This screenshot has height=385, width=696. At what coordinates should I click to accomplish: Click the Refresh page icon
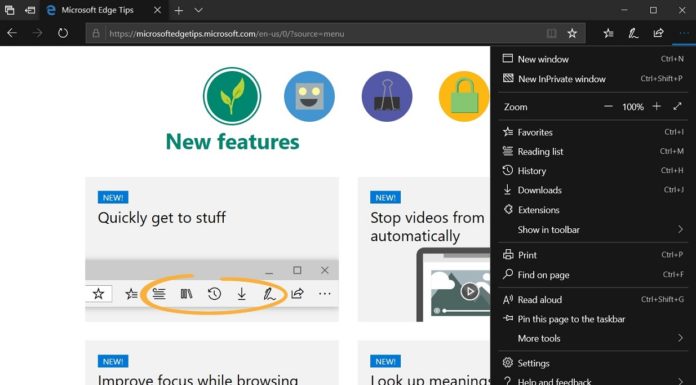click(63, 33)
